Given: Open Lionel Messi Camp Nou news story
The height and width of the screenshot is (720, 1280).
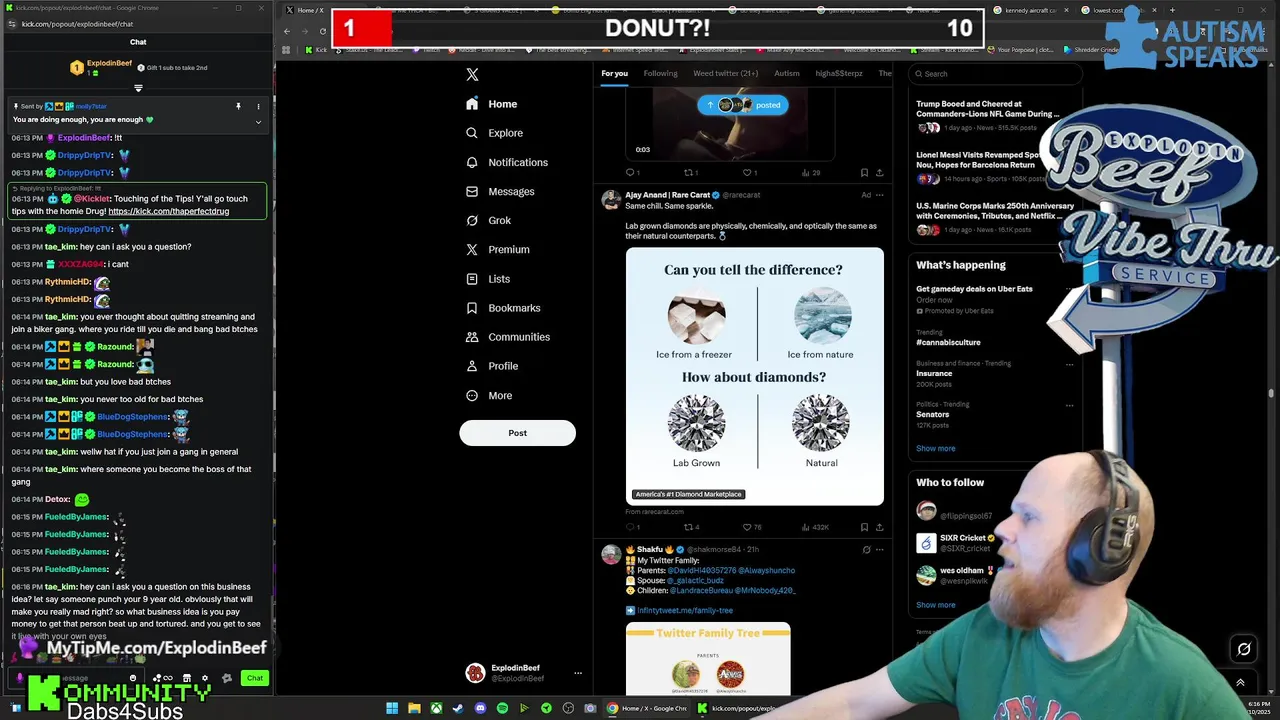Looking at the screenshot, I should click(981, 160).
